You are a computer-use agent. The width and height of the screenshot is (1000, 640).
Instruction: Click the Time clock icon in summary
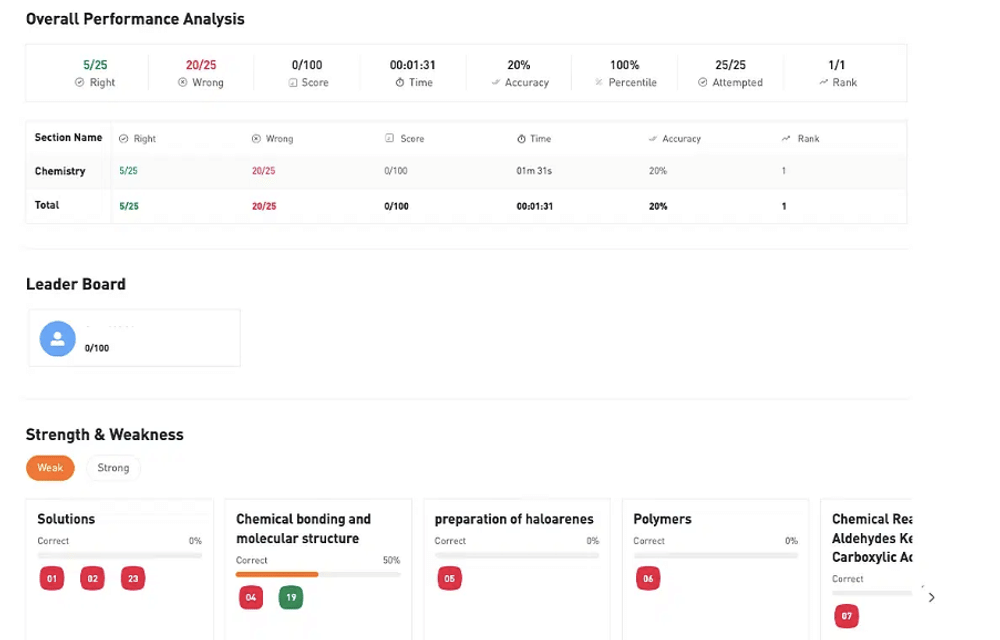399,83
